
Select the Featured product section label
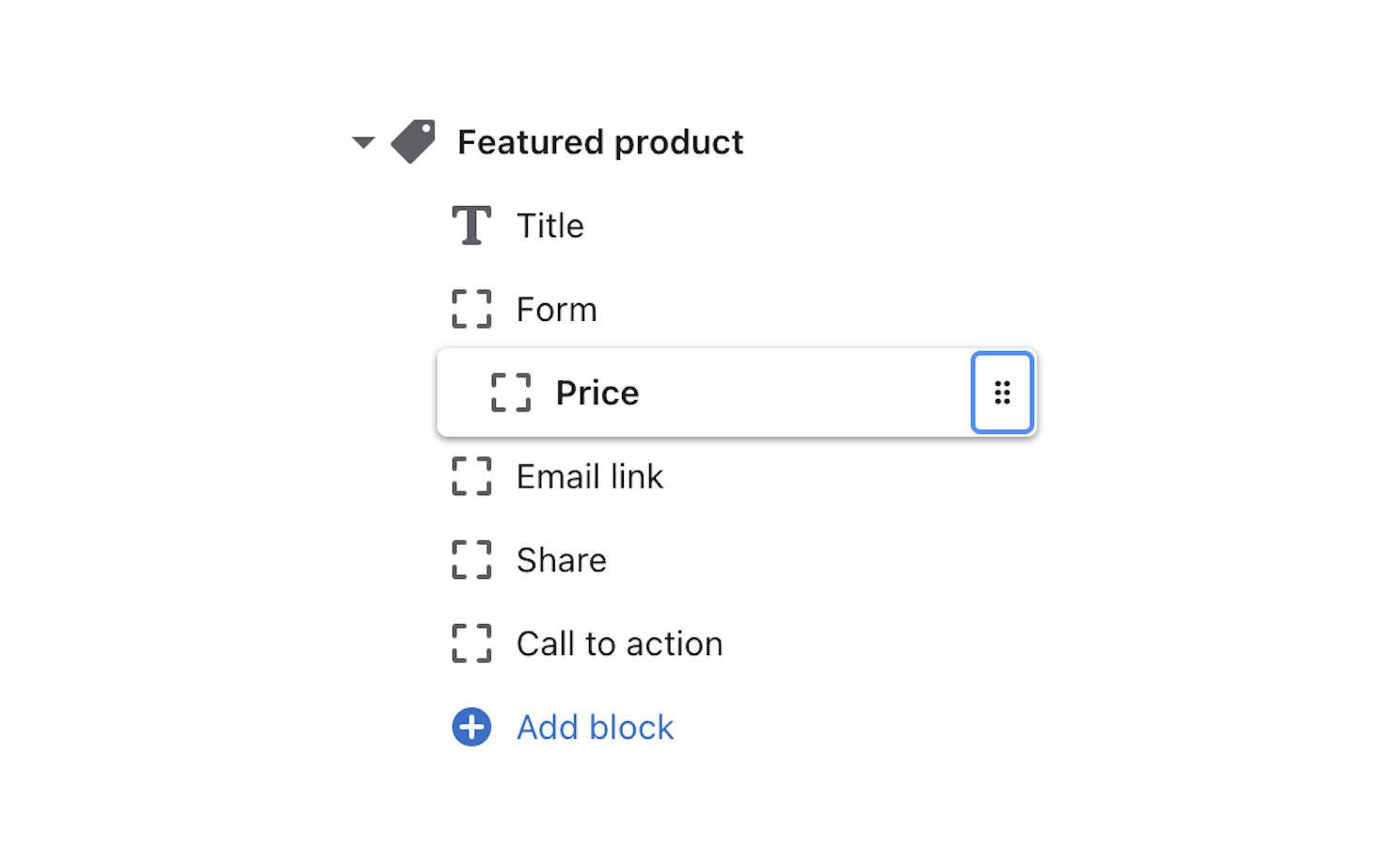click(x=600, y=142)
